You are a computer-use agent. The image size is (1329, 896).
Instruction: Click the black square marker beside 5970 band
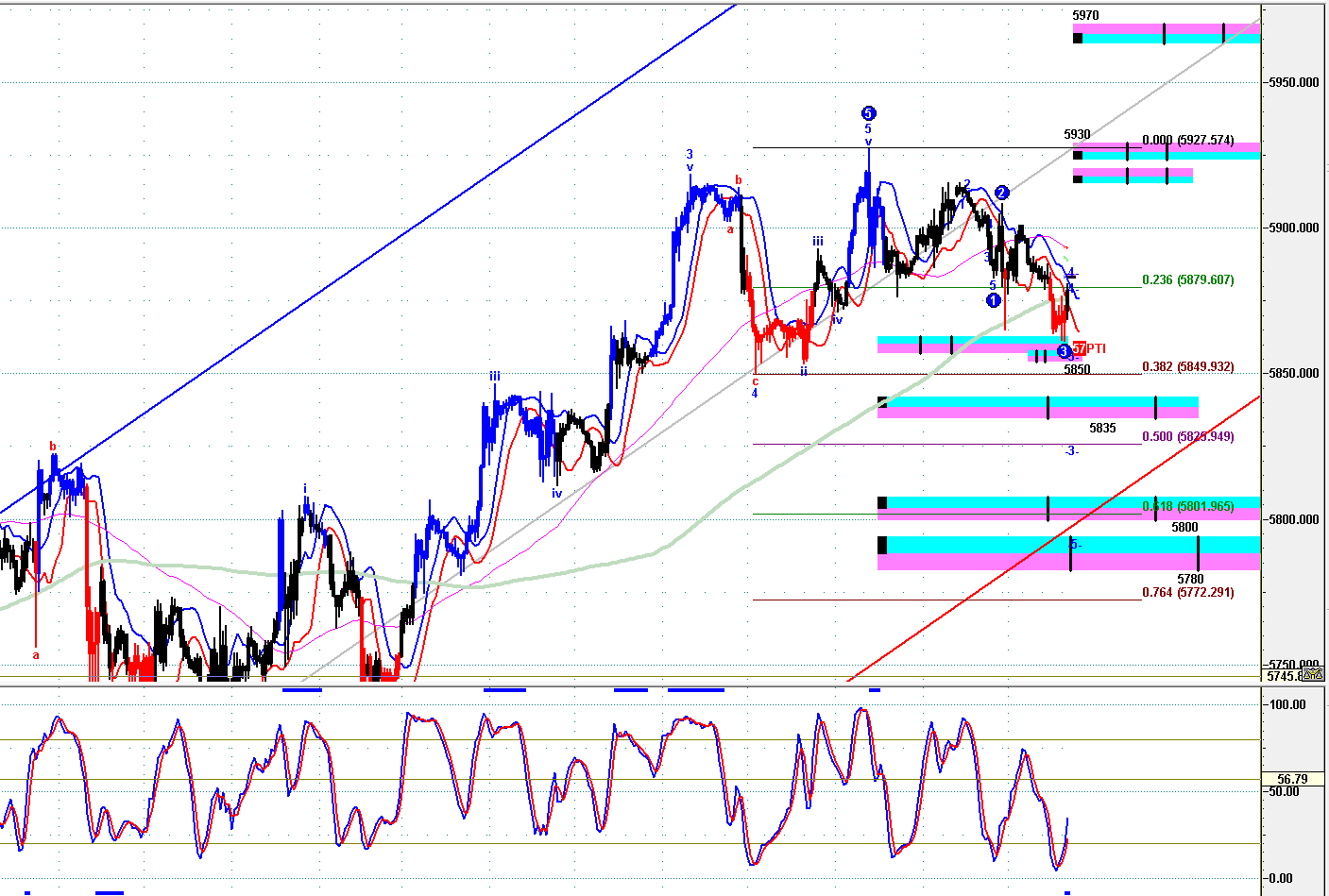(x=1078, y=38)
